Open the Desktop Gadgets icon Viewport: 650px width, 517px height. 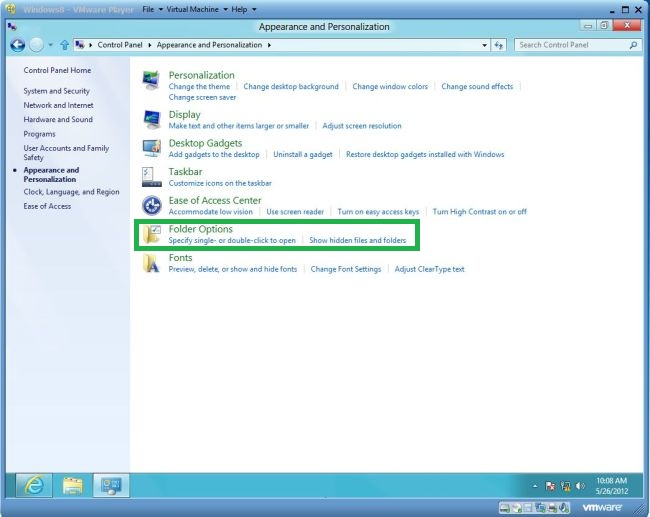pos(152,148)
